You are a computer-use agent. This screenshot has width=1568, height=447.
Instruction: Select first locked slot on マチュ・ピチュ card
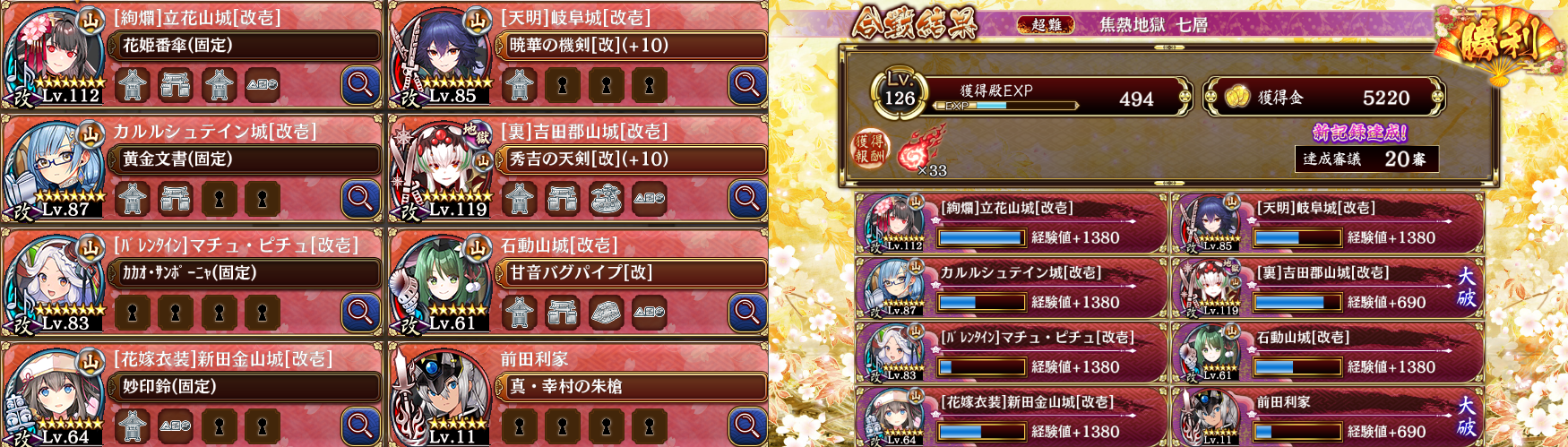point(133,313)
